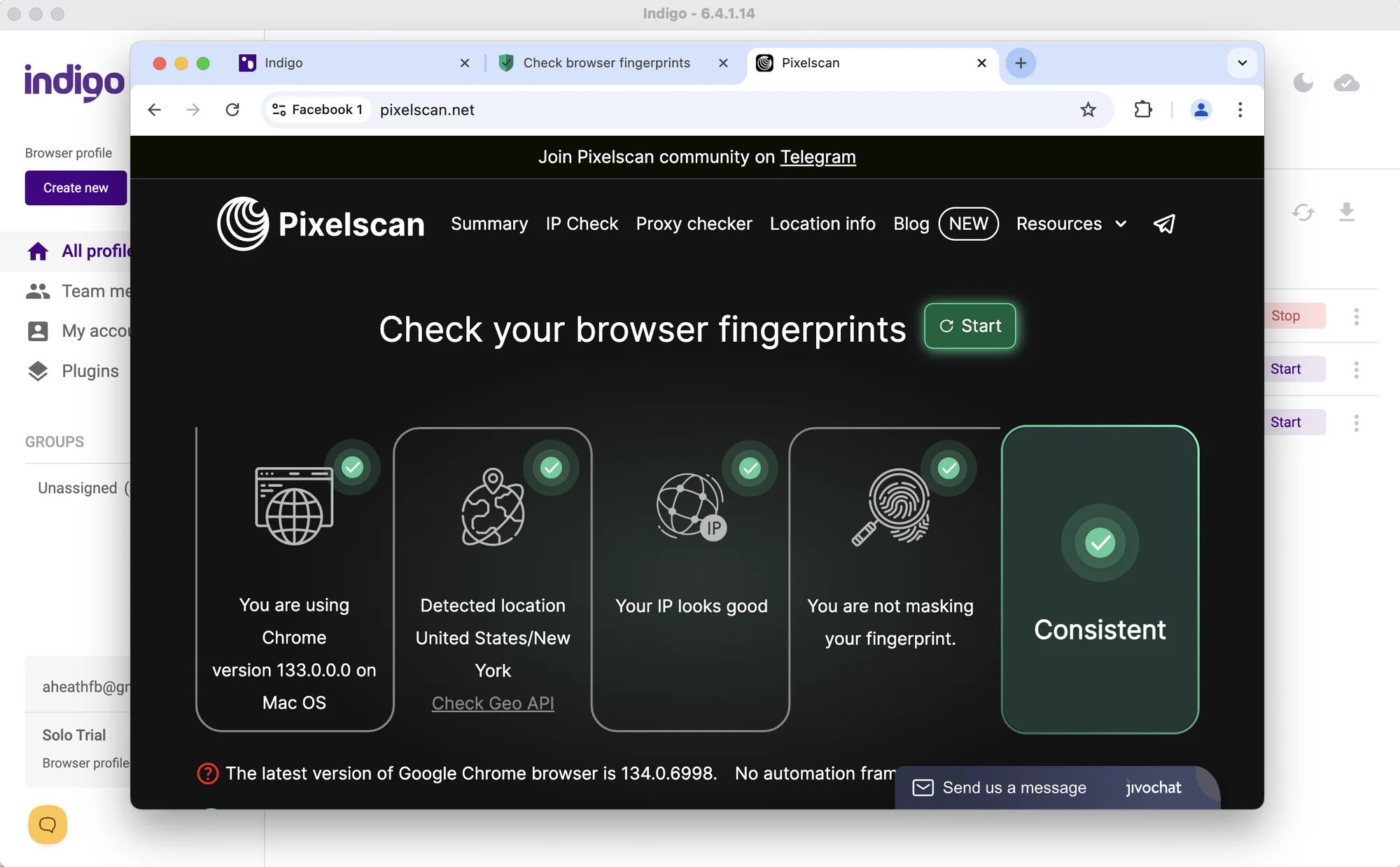Open the IP Check page

click(x=582, y=224)
